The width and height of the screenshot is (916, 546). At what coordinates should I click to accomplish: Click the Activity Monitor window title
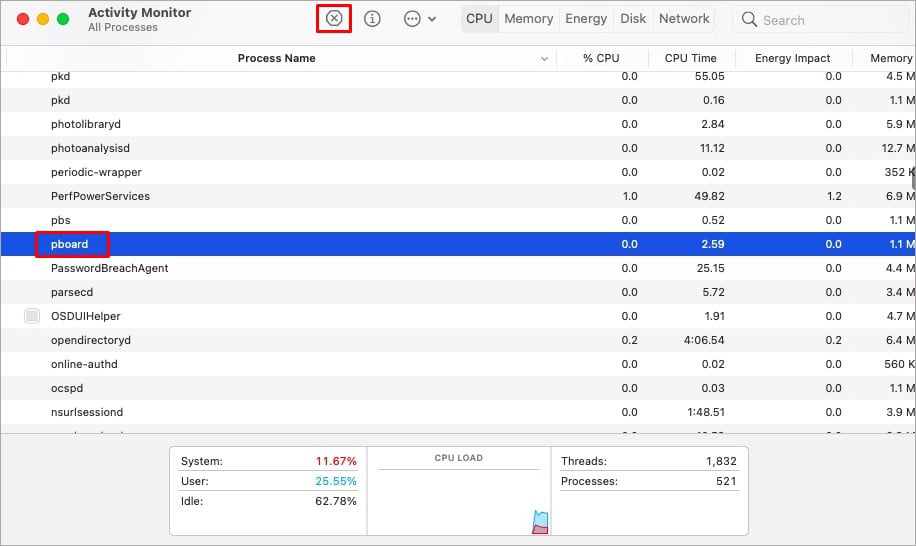point(140,12)
